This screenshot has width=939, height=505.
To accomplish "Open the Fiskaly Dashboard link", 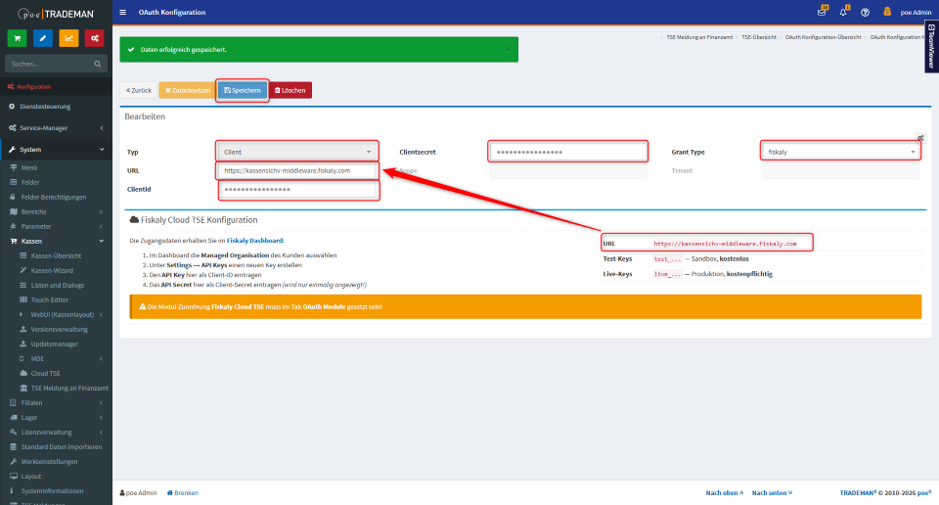I will click(255, 241).
